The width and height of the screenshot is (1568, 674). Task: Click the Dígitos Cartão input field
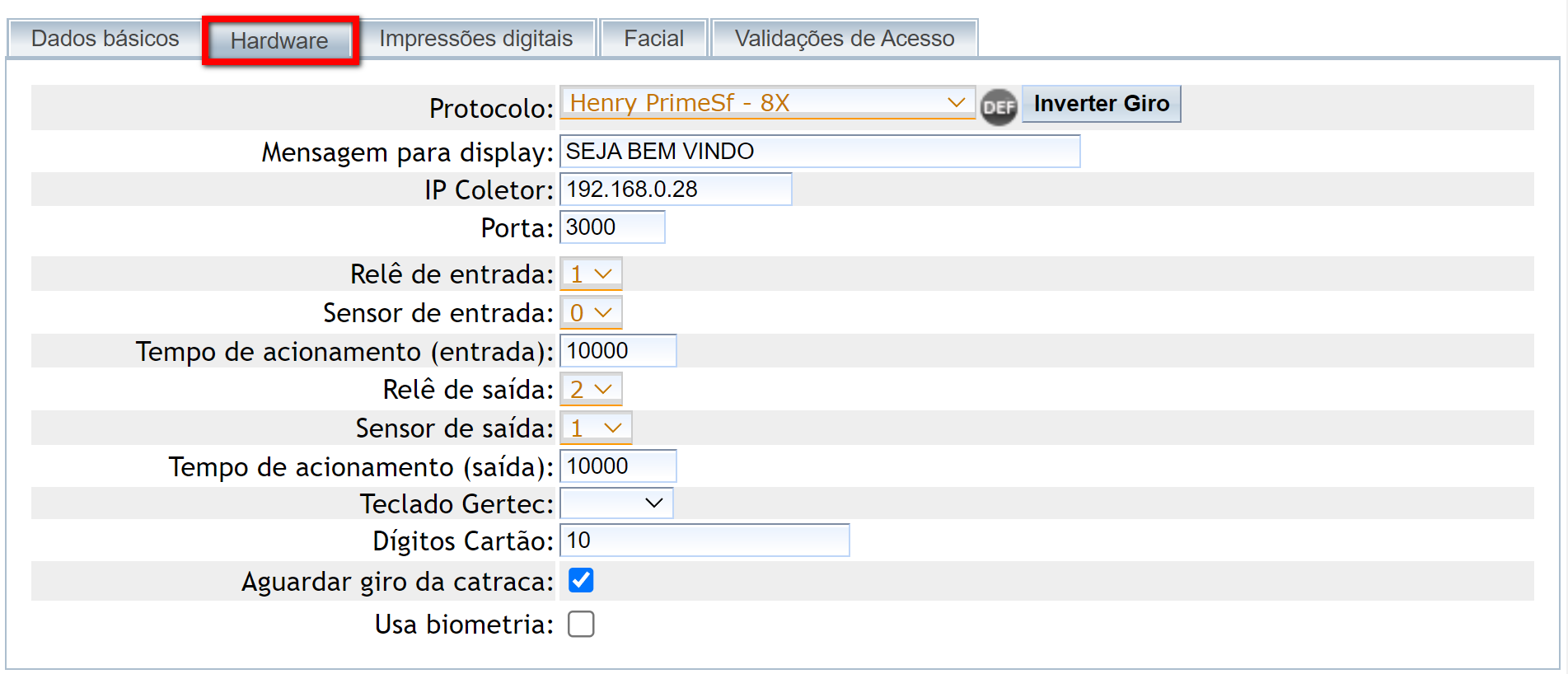click(704, 541)
